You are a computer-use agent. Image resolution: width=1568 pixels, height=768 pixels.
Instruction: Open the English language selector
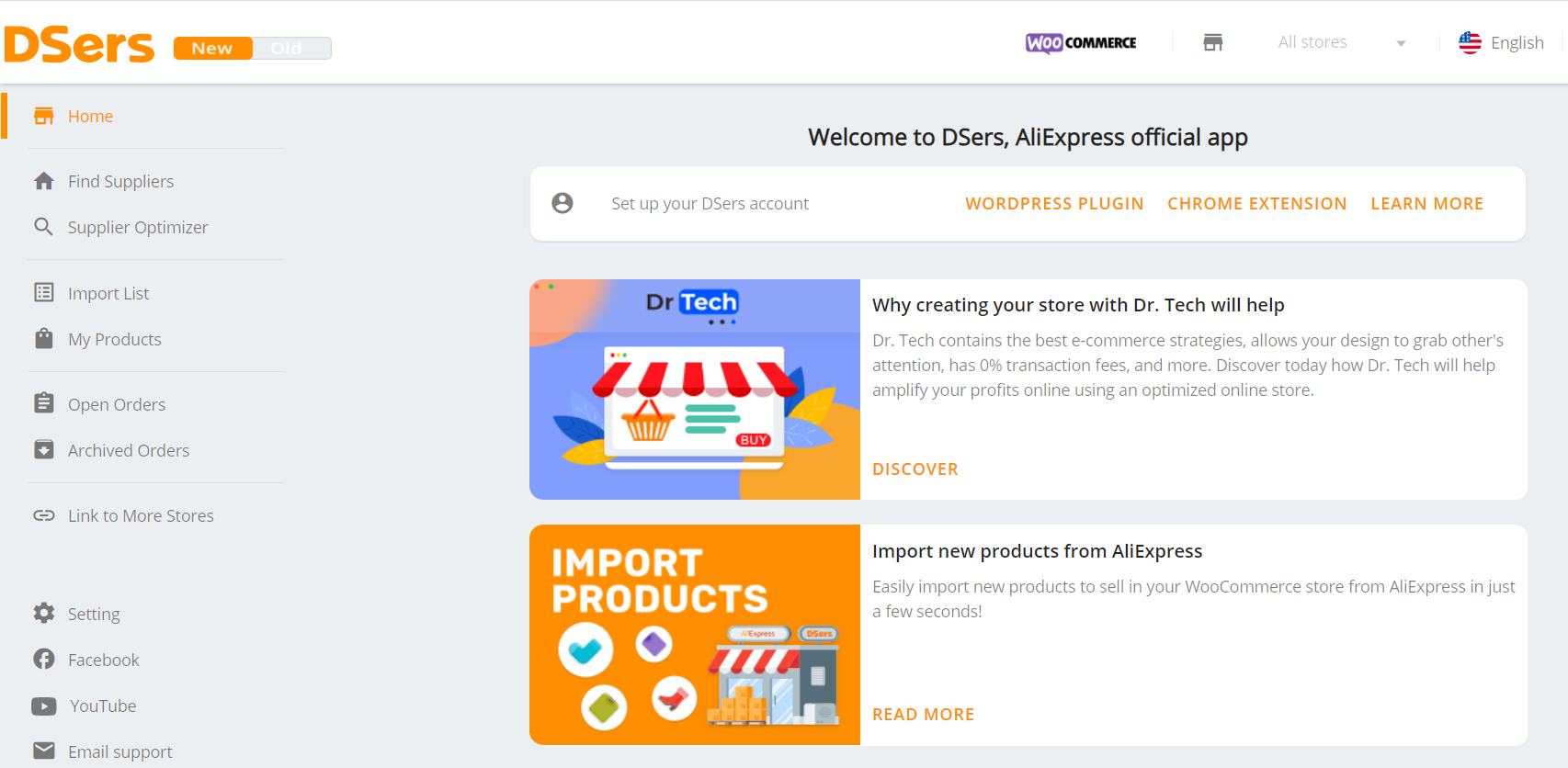1501,42
